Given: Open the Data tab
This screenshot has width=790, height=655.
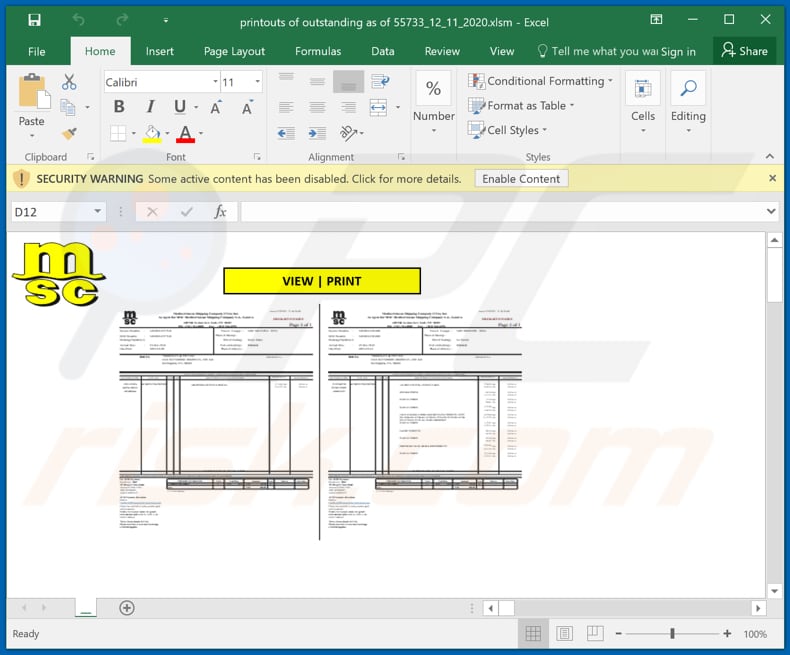Looking at the screenshot, I should (x=383, y=51).
